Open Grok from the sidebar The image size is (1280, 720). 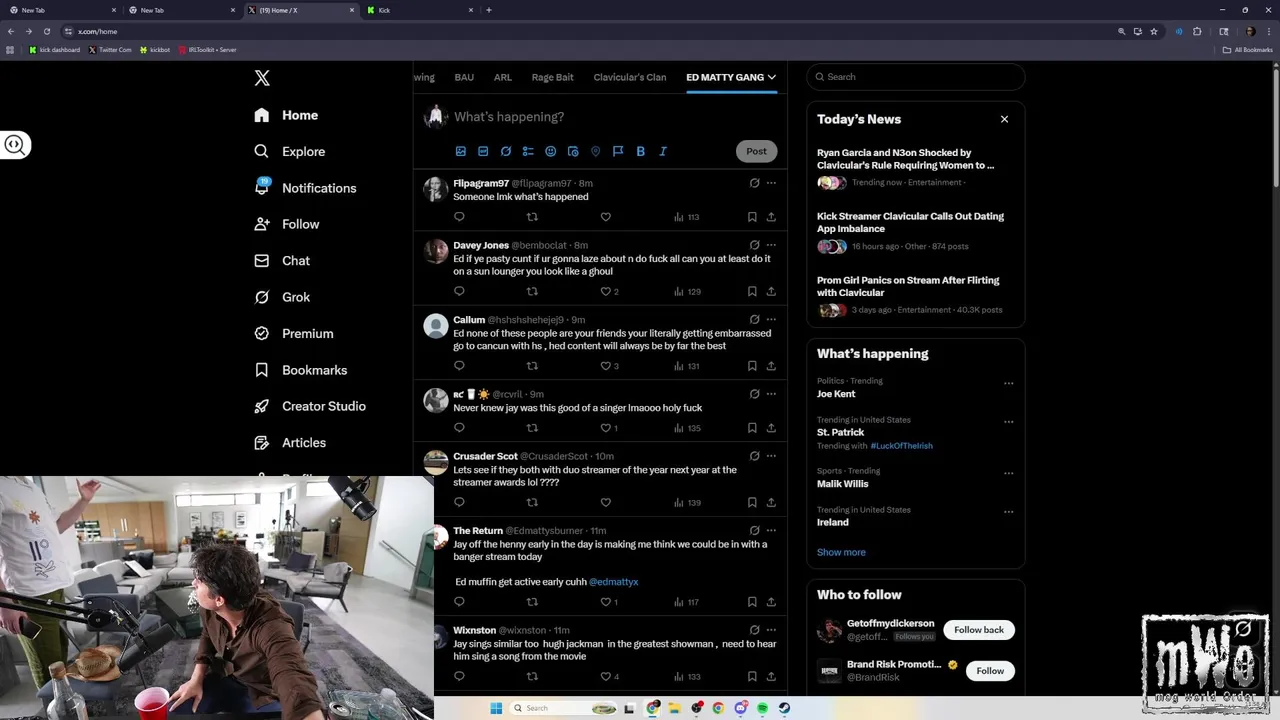click(x=282, y=297)
